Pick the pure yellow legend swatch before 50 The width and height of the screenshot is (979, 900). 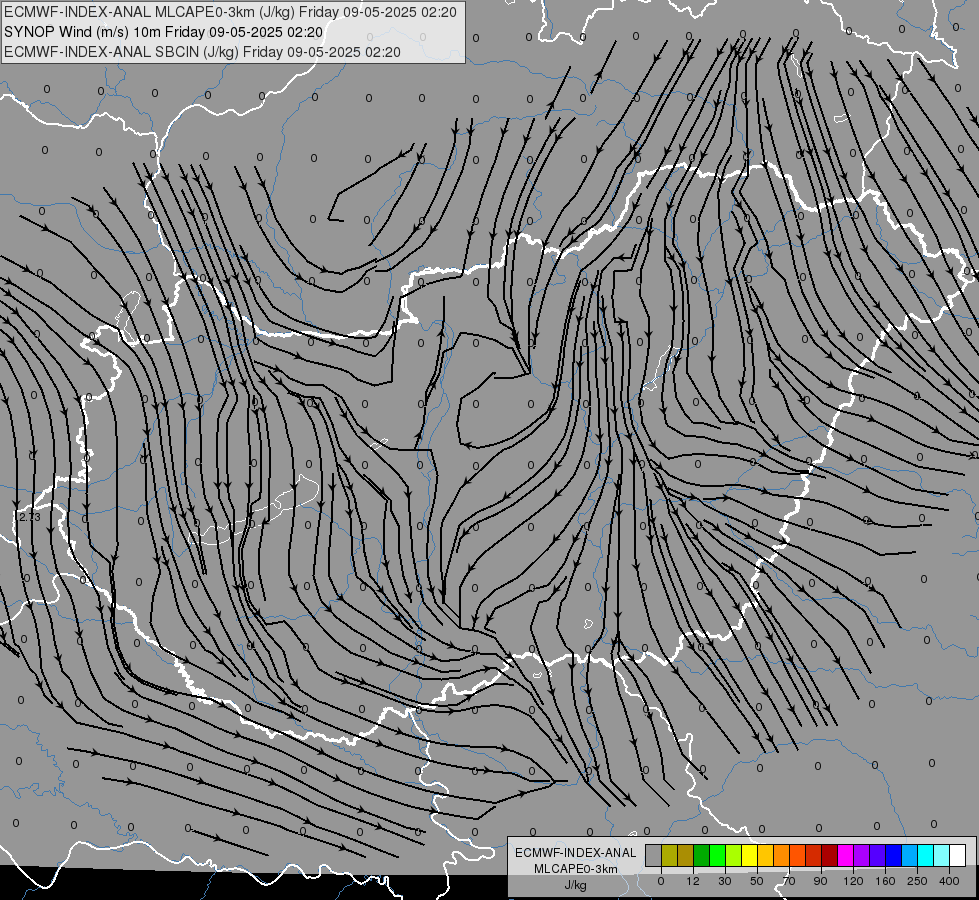[749, 855]
